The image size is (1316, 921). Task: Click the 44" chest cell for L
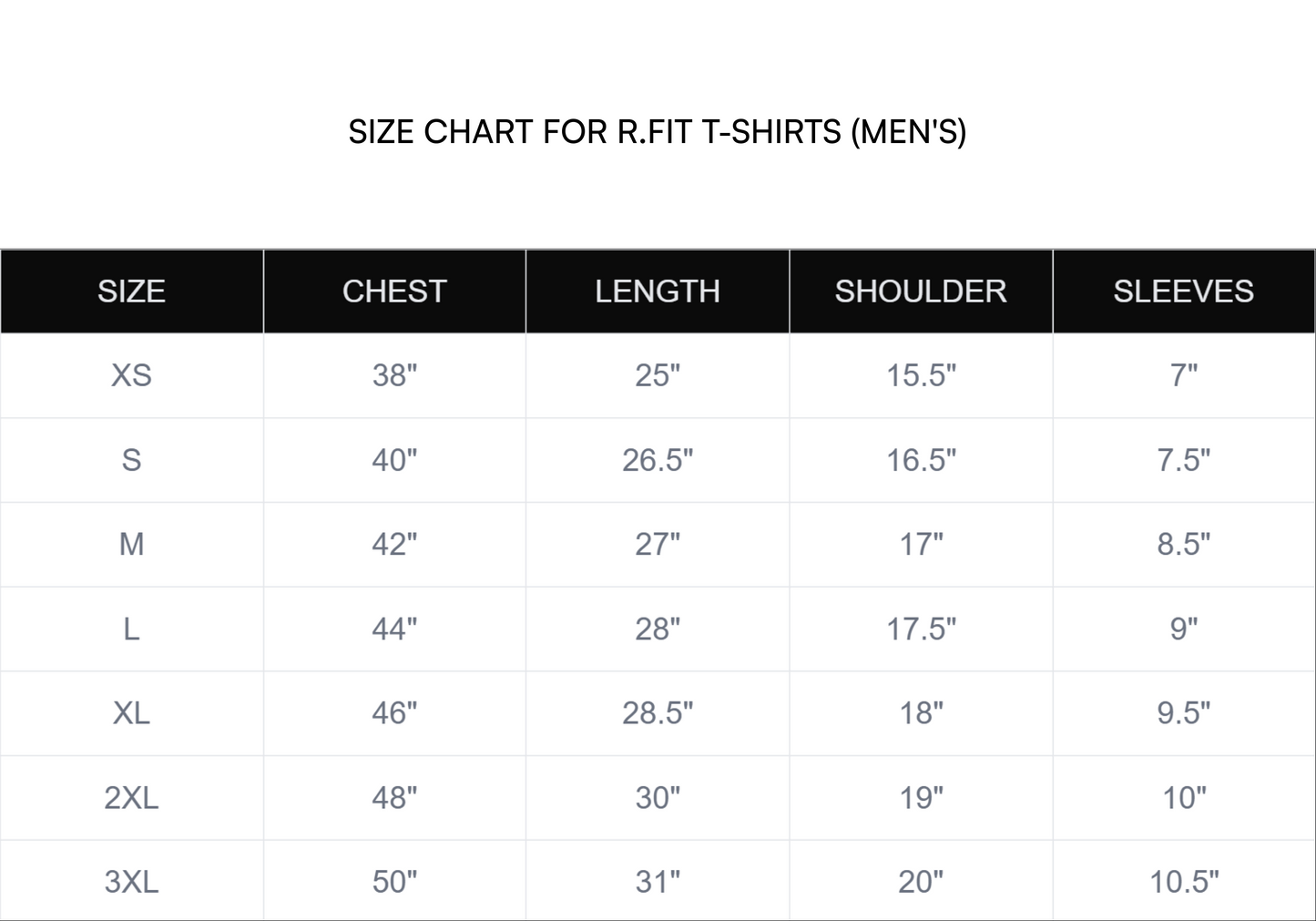point(394,629)
